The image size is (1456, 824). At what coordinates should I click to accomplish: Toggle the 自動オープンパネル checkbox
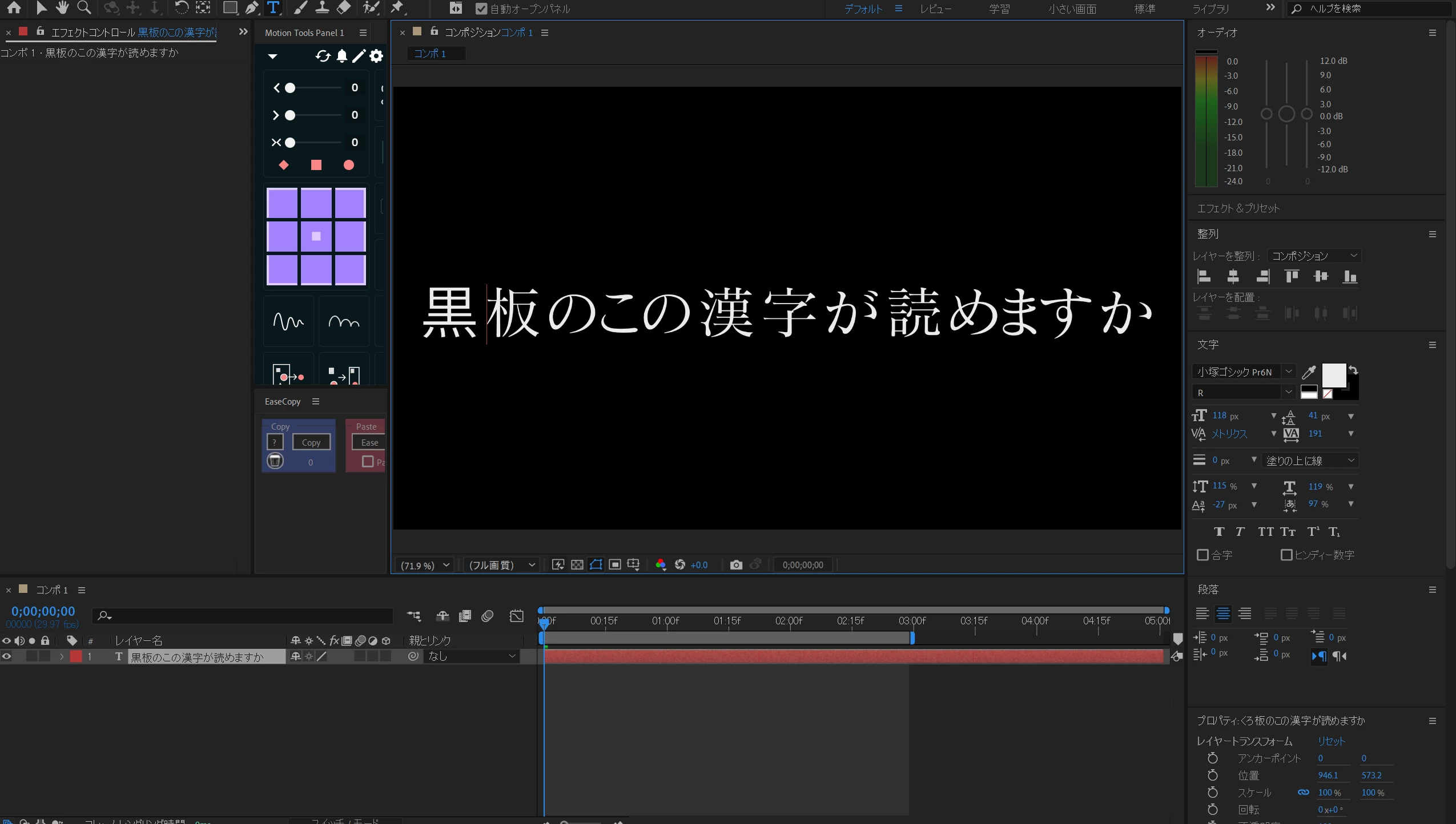(481, 9)
